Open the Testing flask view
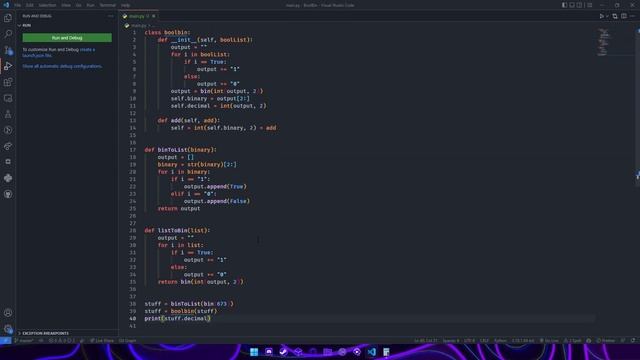The width and height of the screenshot is (640, 360). [8, 114]
